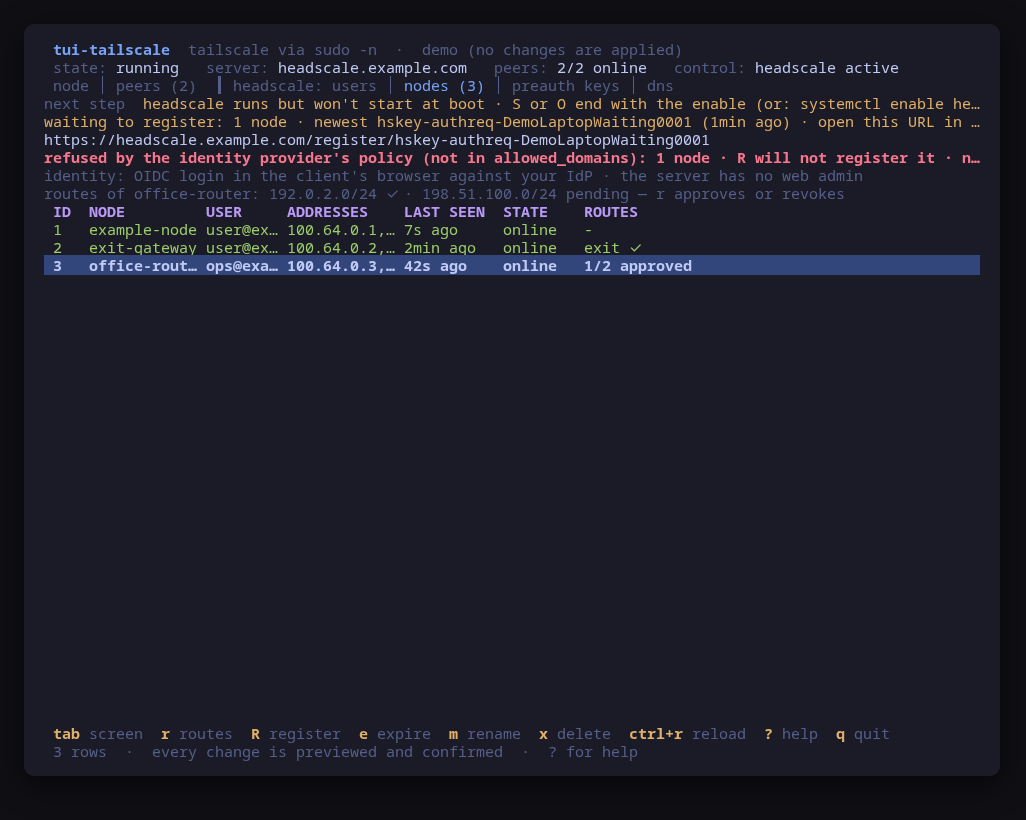
Task: Select the nodes (3) tab
Action: 444,86
